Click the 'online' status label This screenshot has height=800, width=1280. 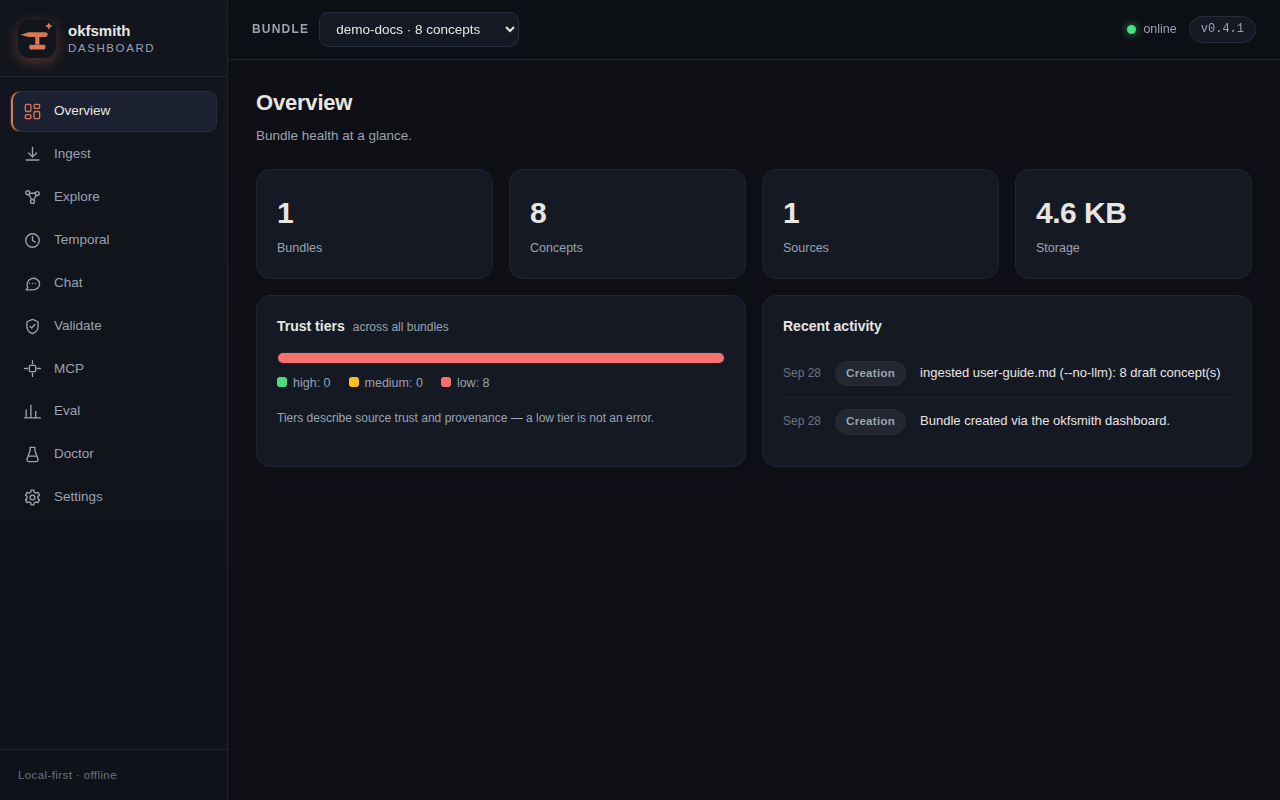[x=1160, y=29]
